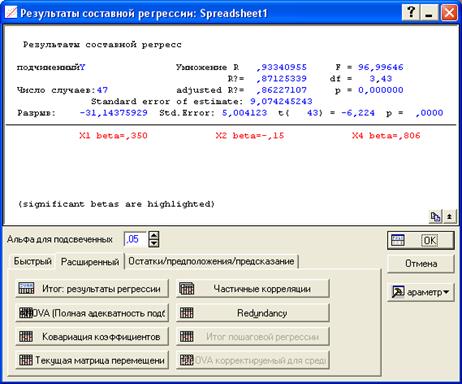Viewport: 462px width, 384px height.
Task: Switch to the Быстрый tab
Action: [x=32, y=261]
